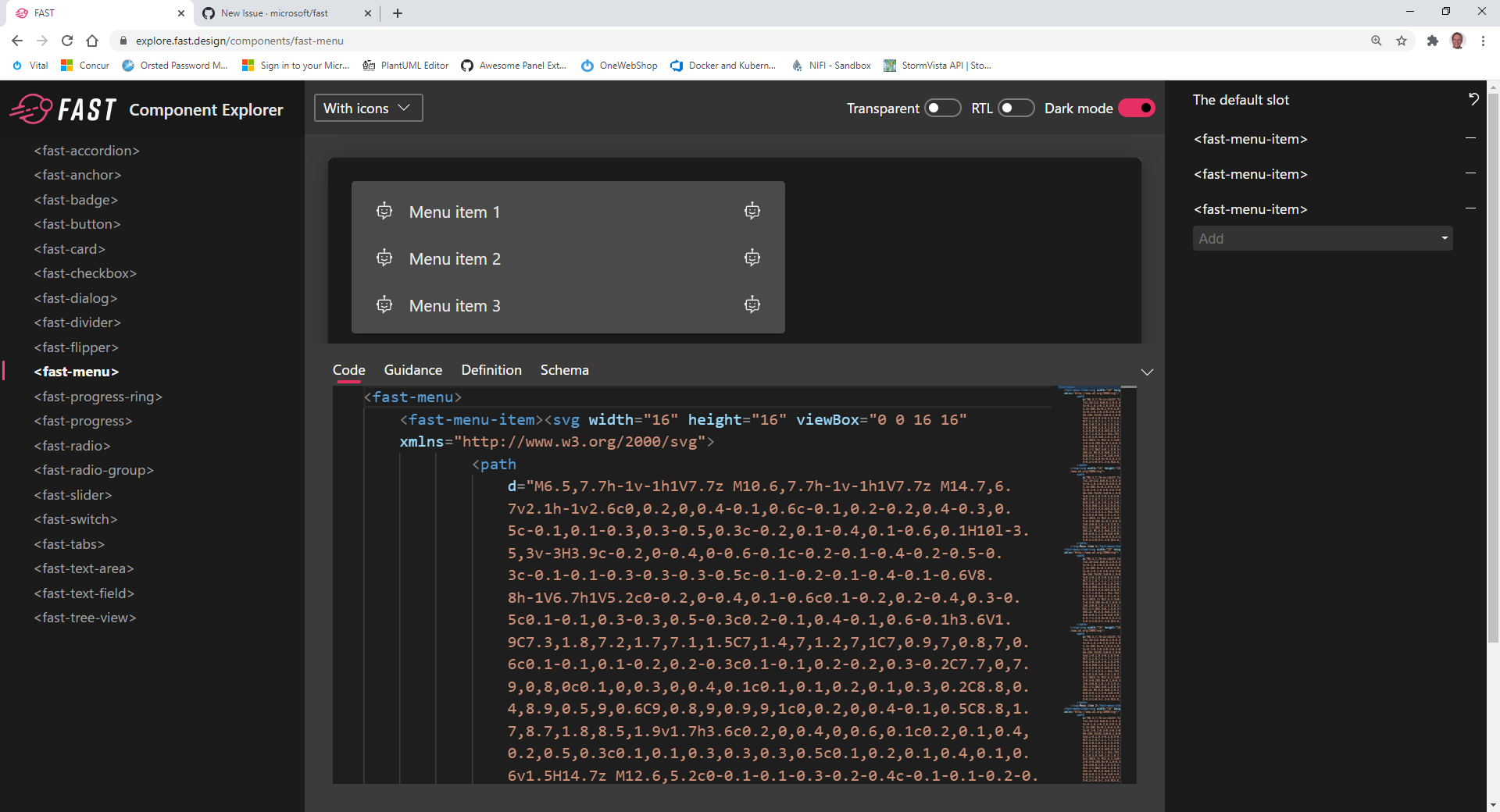
Task: Click the bookmark star in the address bar
Action: point(1402,41)
